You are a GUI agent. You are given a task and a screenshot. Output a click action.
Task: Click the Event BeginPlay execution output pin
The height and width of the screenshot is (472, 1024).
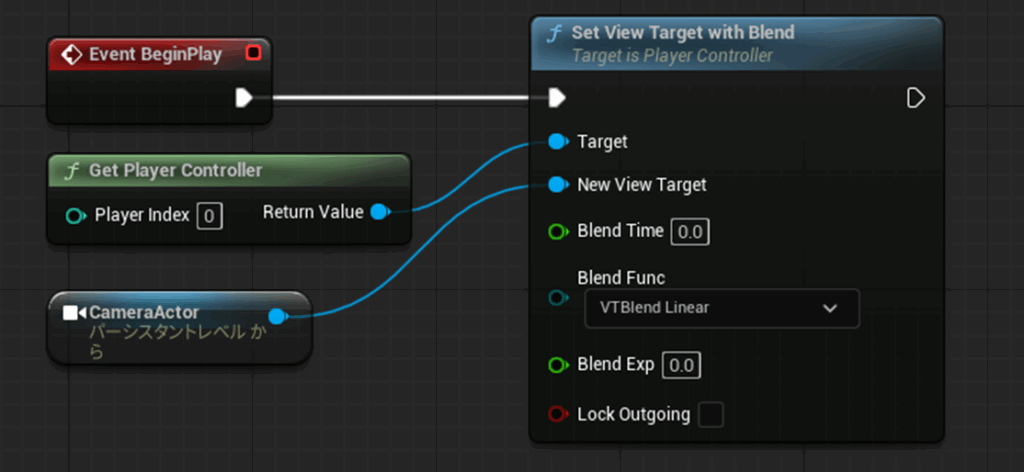click(x=243, y=97)
